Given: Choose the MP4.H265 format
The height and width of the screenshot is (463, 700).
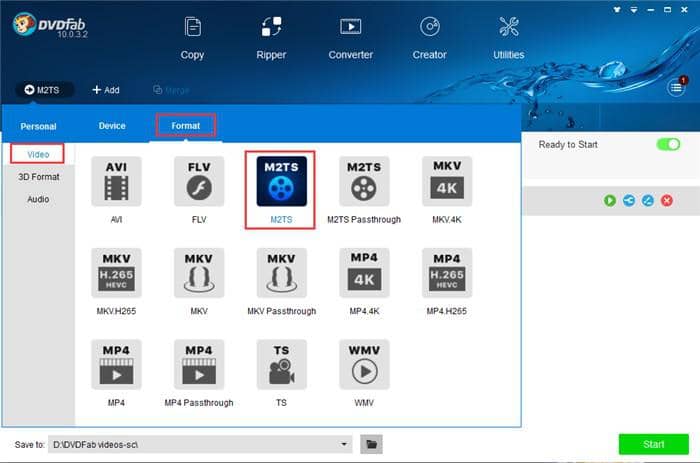Looking at the screenshot, I should tap(447, 273).
